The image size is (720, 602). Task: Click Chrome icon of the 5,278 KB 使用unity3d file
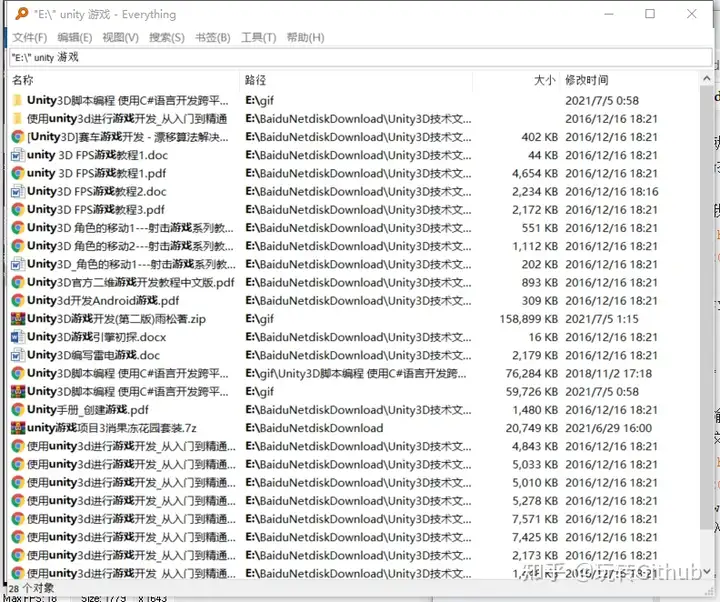click(x=17, y=501)
